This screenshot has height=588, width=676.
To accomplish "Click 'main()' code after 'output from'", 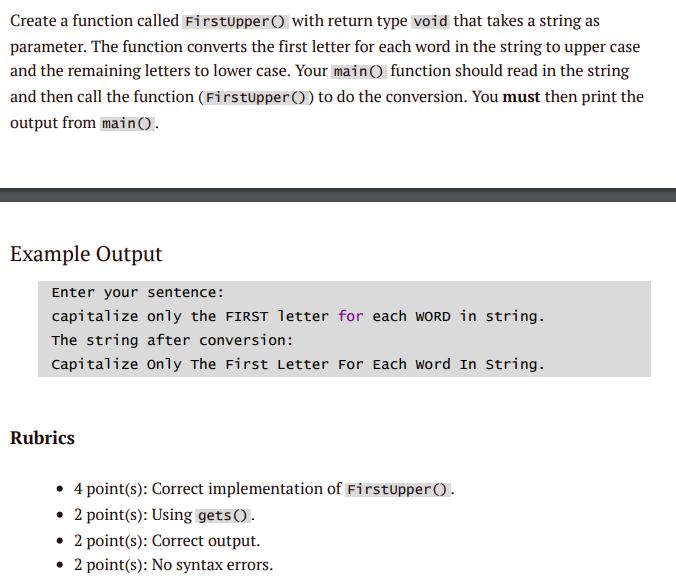I will coord(127,124).
